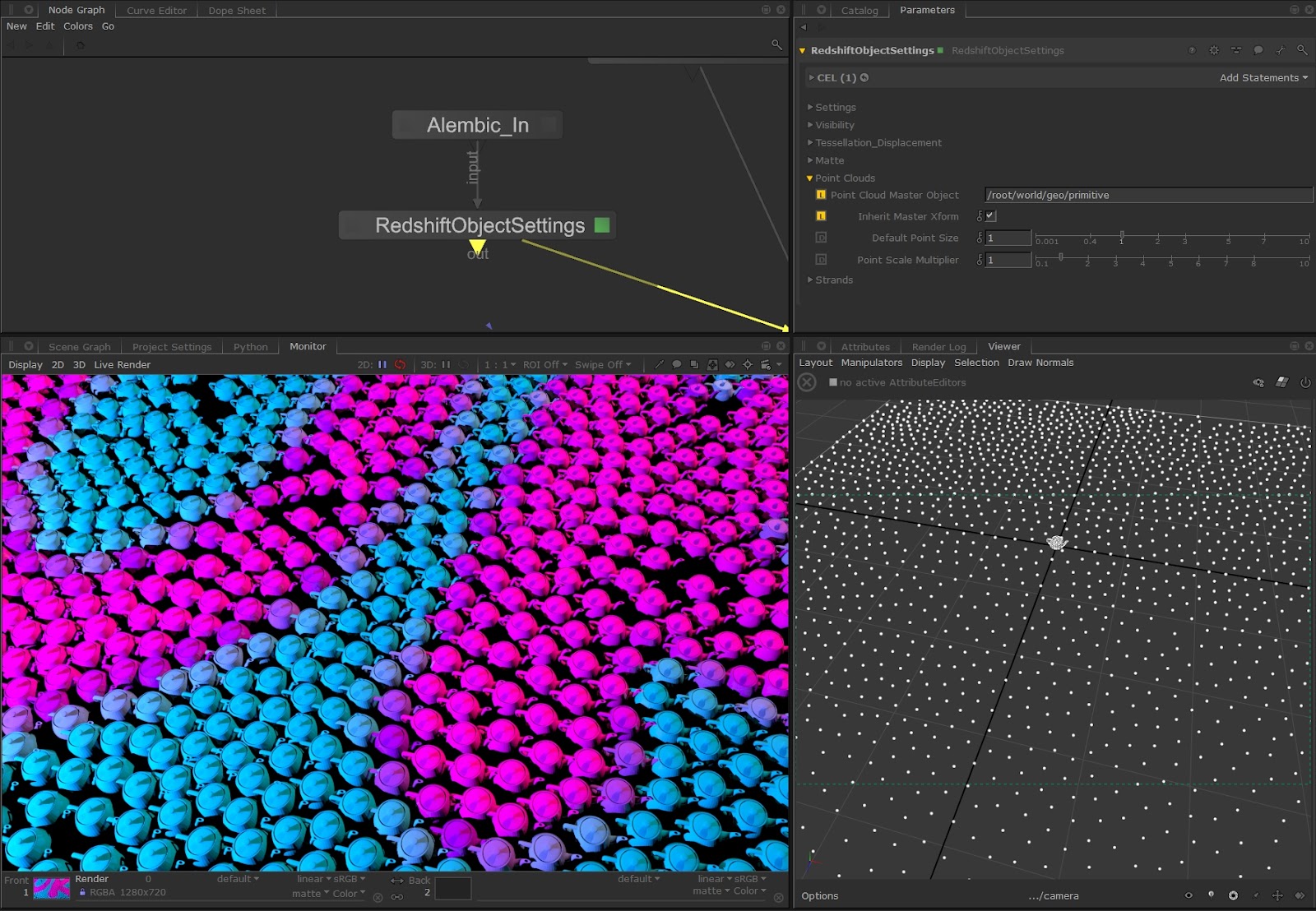
Task: Toggle local state icon for Point Cloud Master Object
Action: point(820,195)
